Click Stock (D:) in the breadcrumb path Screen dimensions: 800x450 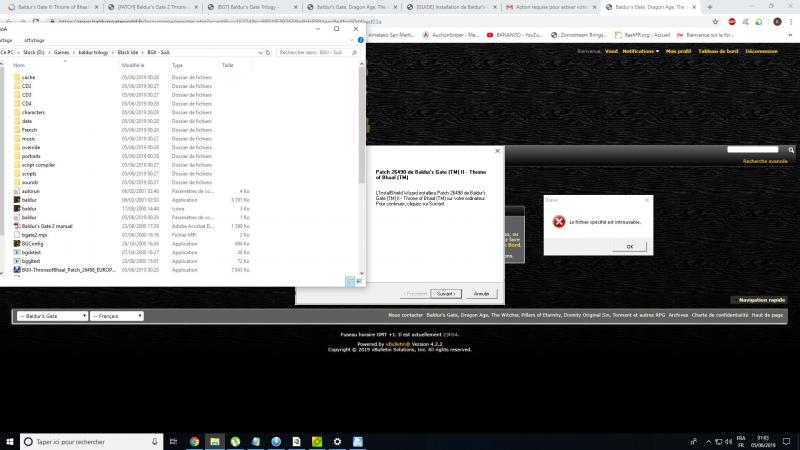[x=34, y=53]
